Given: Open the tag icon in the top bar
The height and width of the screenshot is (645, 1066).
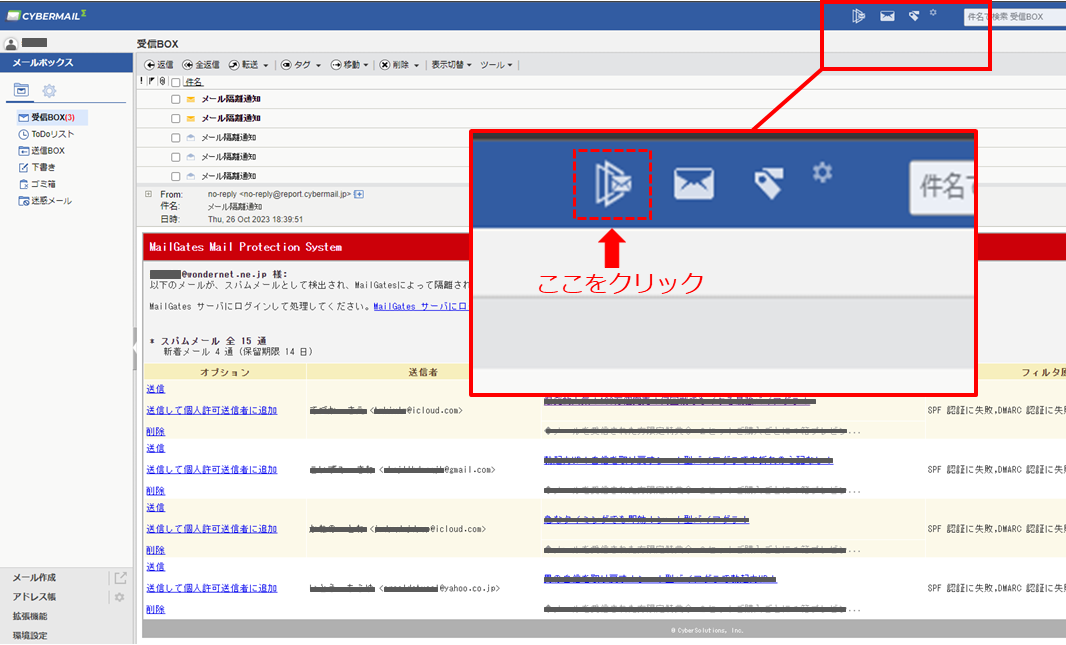Looking at the screenshot, I should (914, 16).
